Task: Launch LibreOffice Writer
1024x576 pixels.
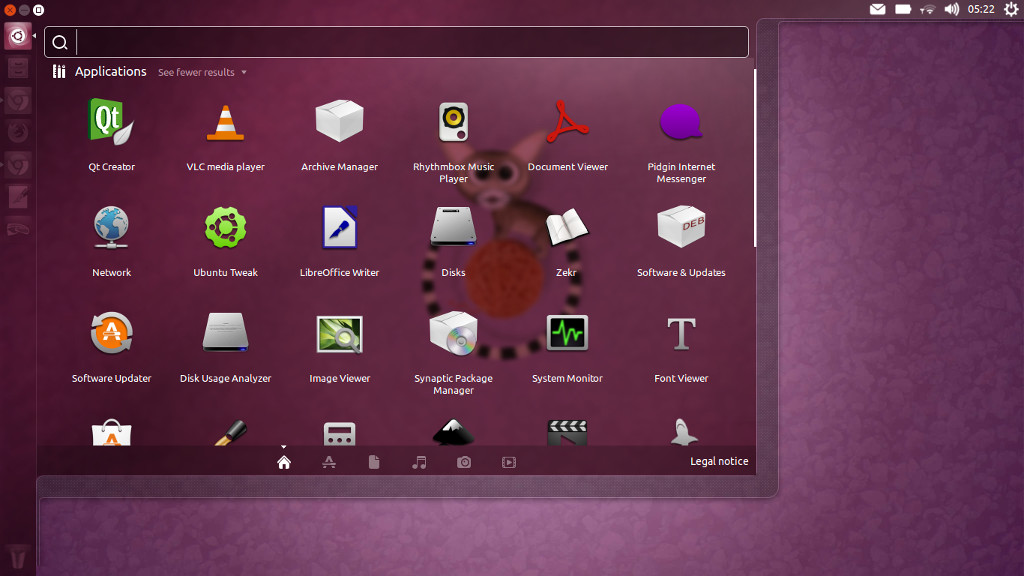Action: pyautogui.click(x=339, y=226)
